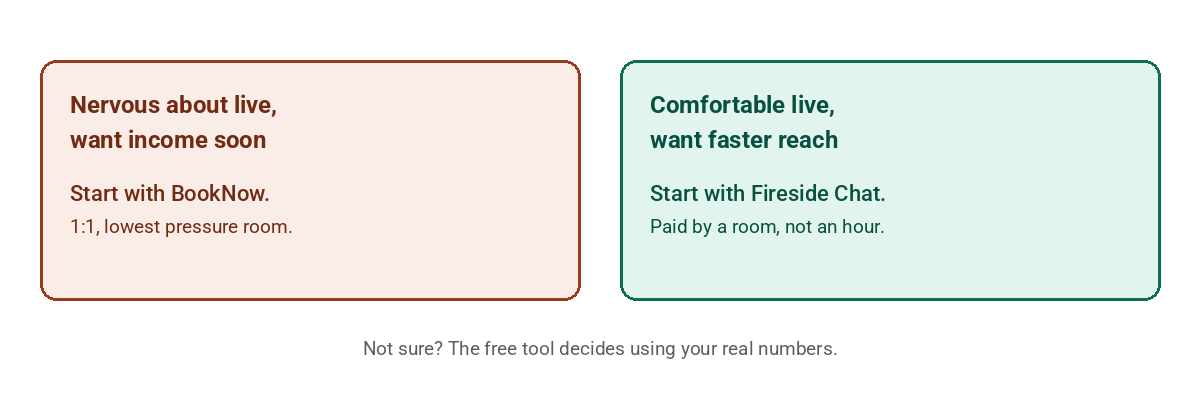Click the 'Comfortable live,' heading line
Image resolution: width=1200 pixels, height=400 pixels.
(x=742, y=105)
